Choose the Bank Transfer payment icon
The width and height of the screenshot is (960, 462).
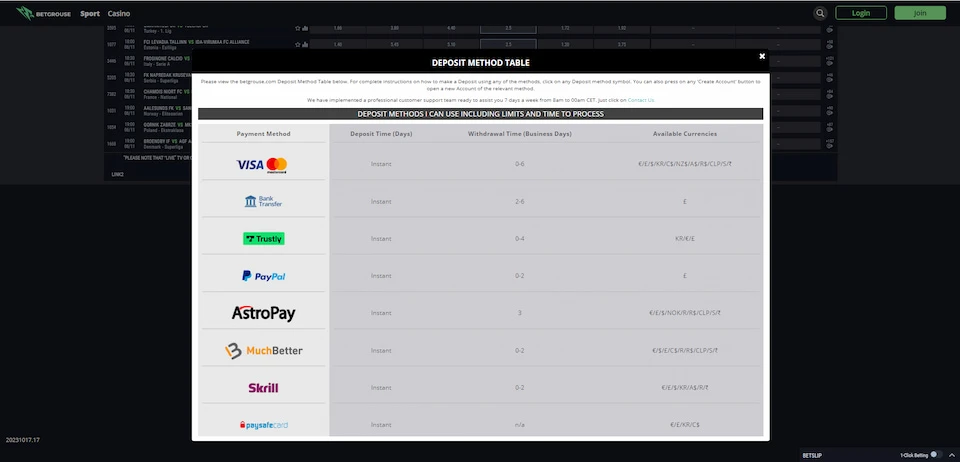263,201
